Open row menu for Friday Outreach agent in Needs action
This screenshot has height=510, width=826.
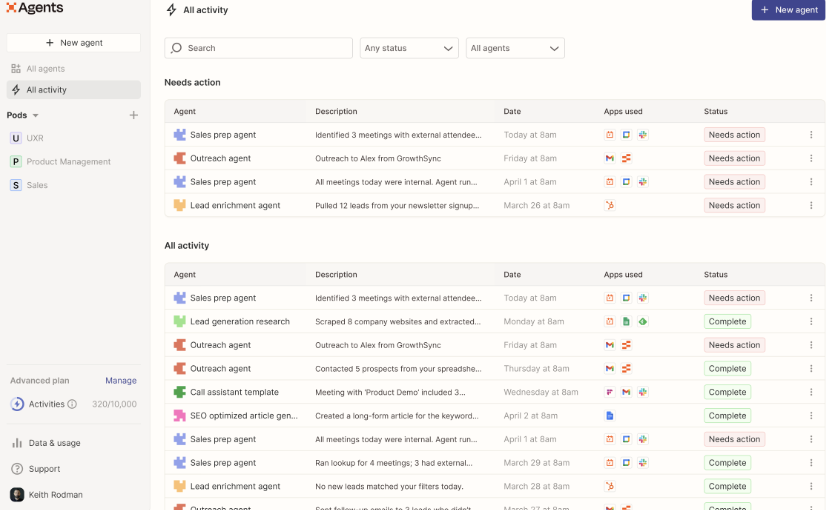(811, 158)
